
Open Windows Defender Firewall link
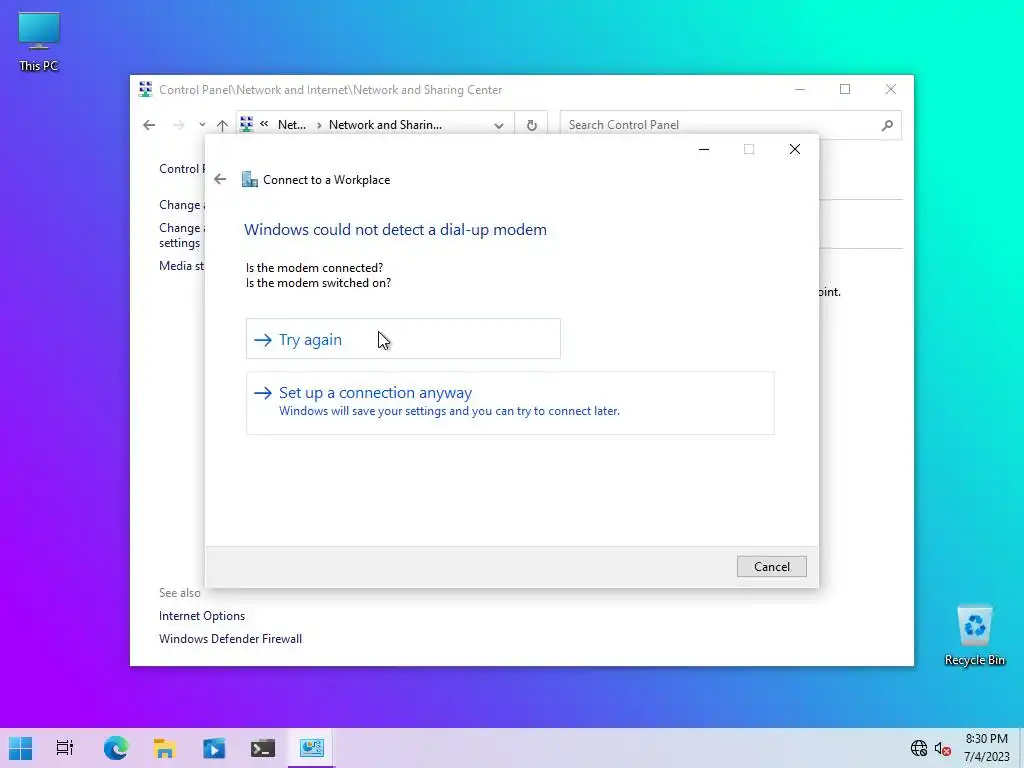pos(231,639)
